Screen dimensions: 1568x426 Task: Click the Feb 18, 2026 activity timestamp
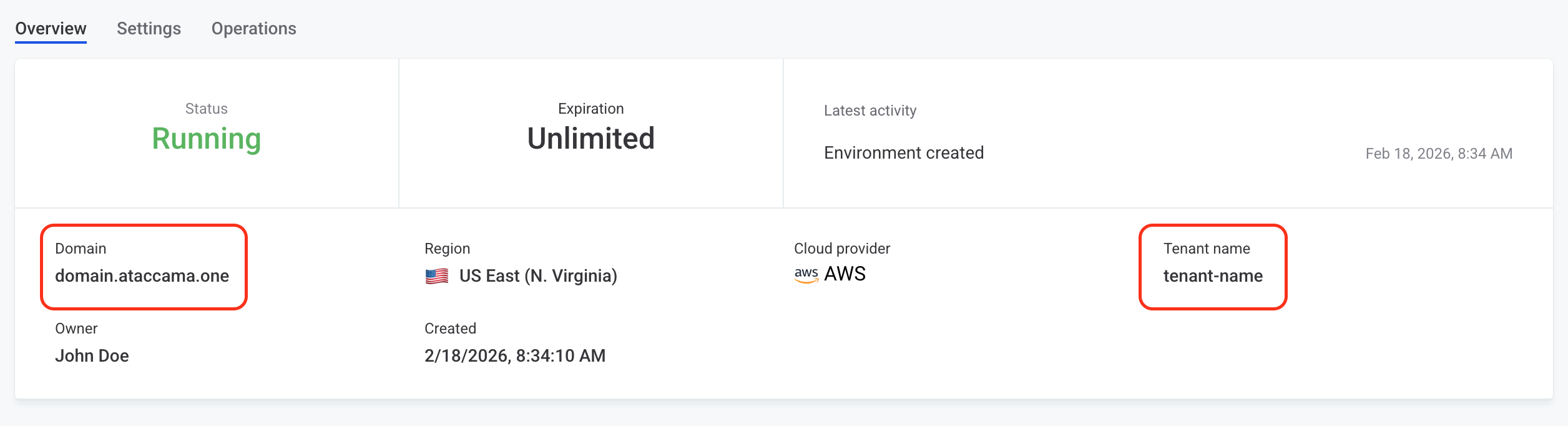click(x=1439, y=154)
